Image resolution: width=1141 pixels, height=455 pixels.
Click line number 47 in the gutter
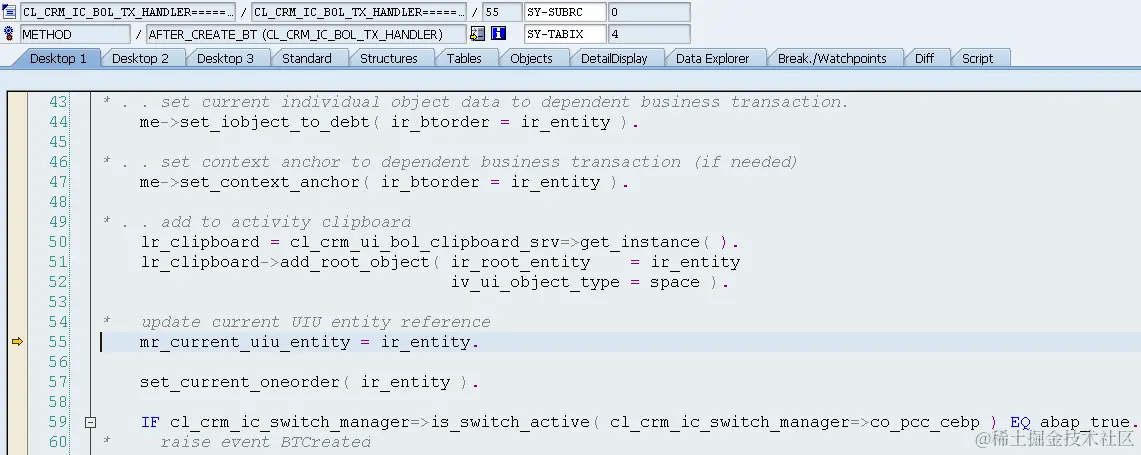58,182
